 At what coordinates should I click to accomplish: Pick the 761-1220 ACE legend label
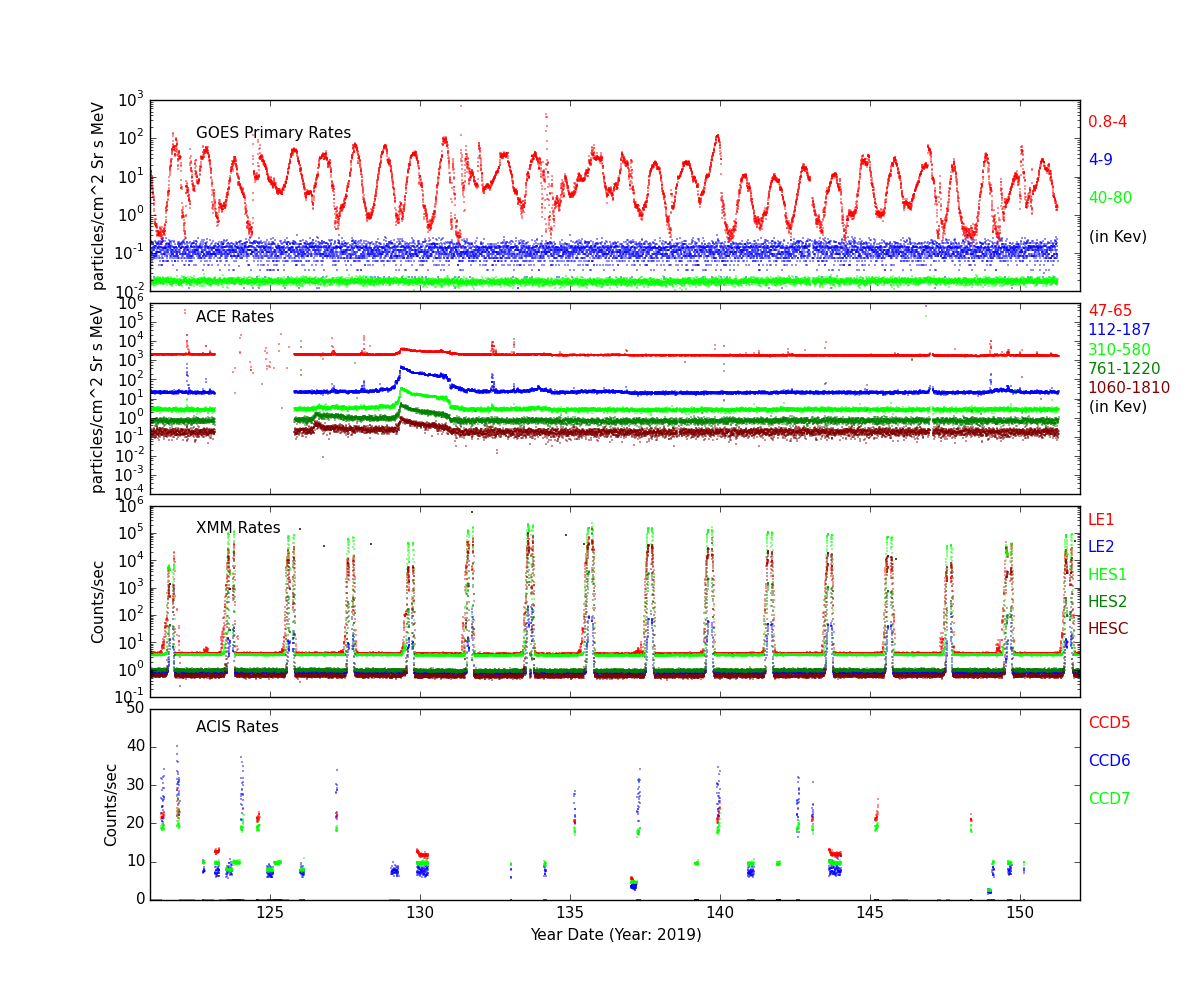pyautogui.click(x=1124, y=369)
